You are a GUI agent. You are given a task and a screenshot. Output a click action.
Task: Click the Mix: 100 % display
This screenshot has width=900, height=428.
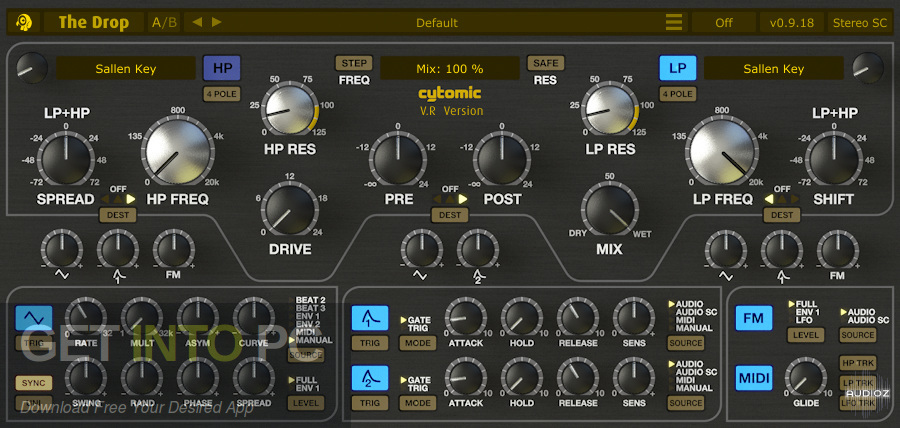tap(450, 68)
